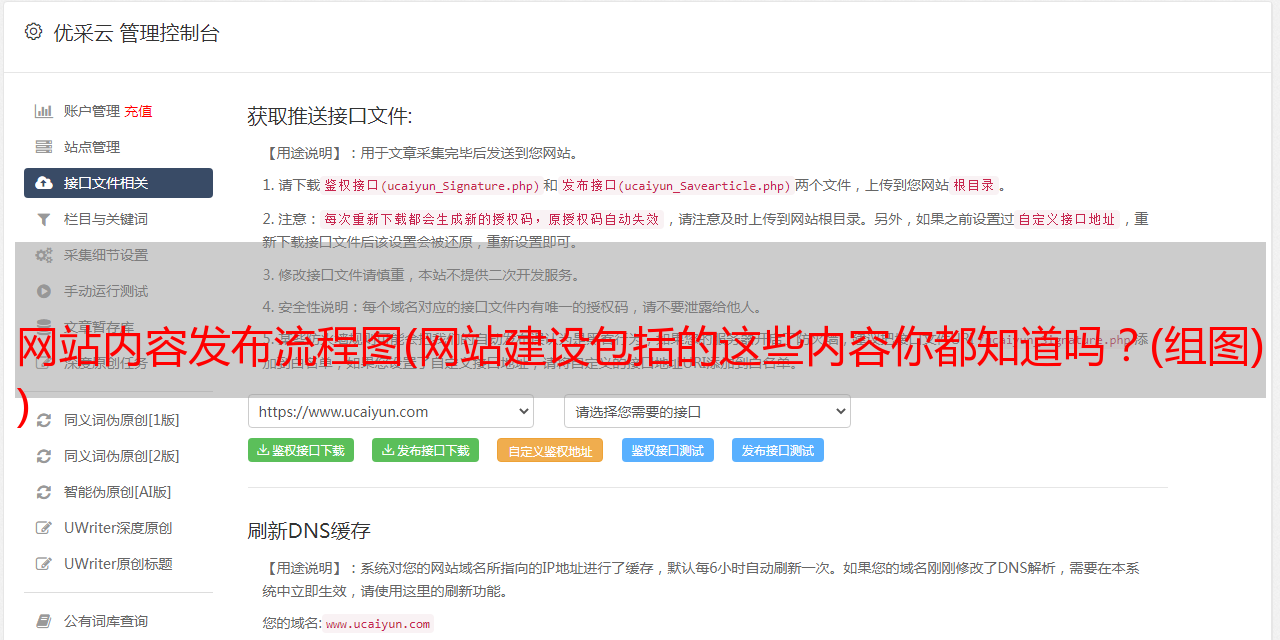Click the www.ucaiyun.com domain under 您的域名
1280x640 pixels.
click(x=378, y=624)
